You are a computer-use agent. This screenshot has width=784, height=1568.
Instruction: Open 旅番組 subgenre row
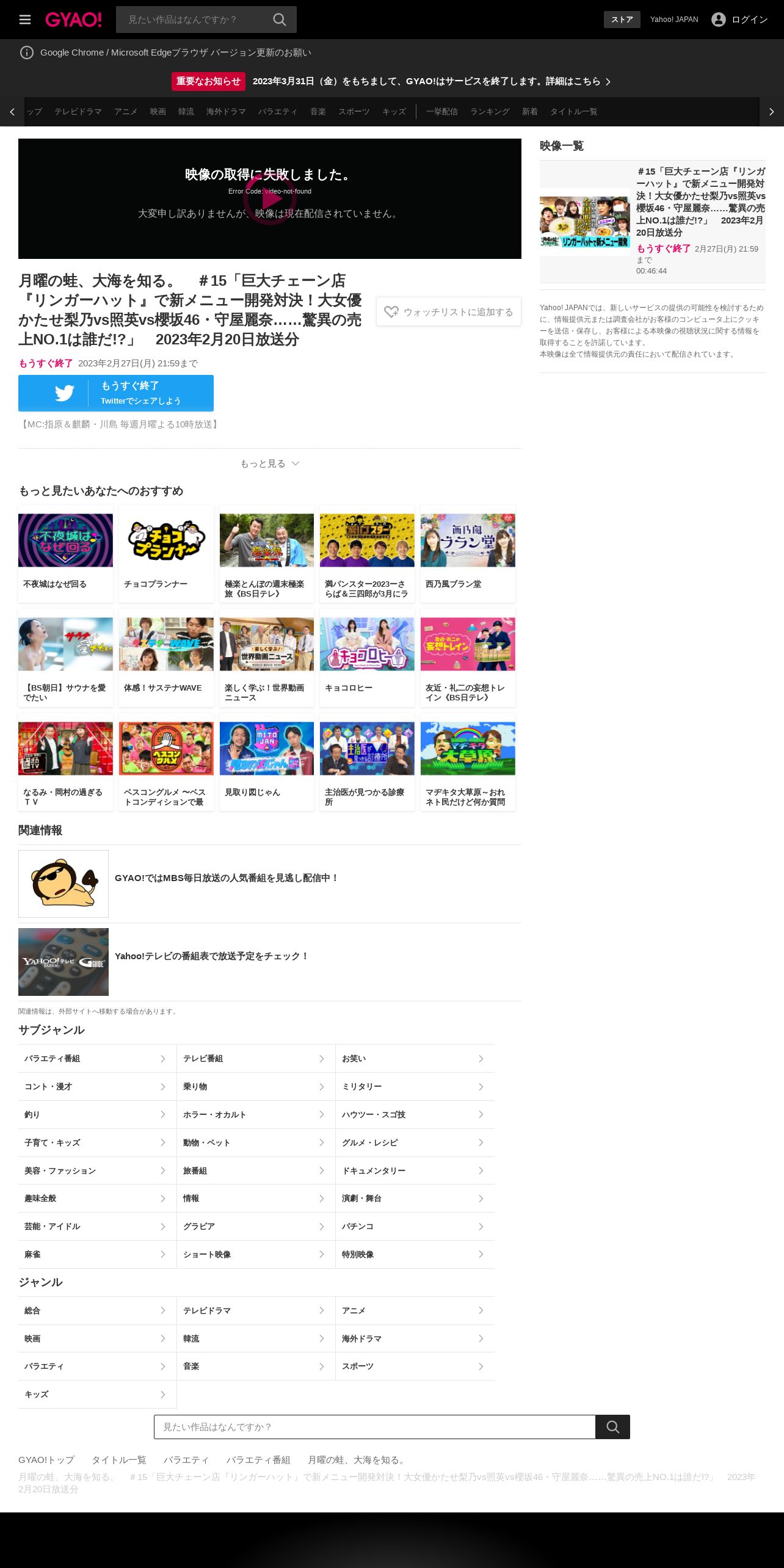(256, 1171)
